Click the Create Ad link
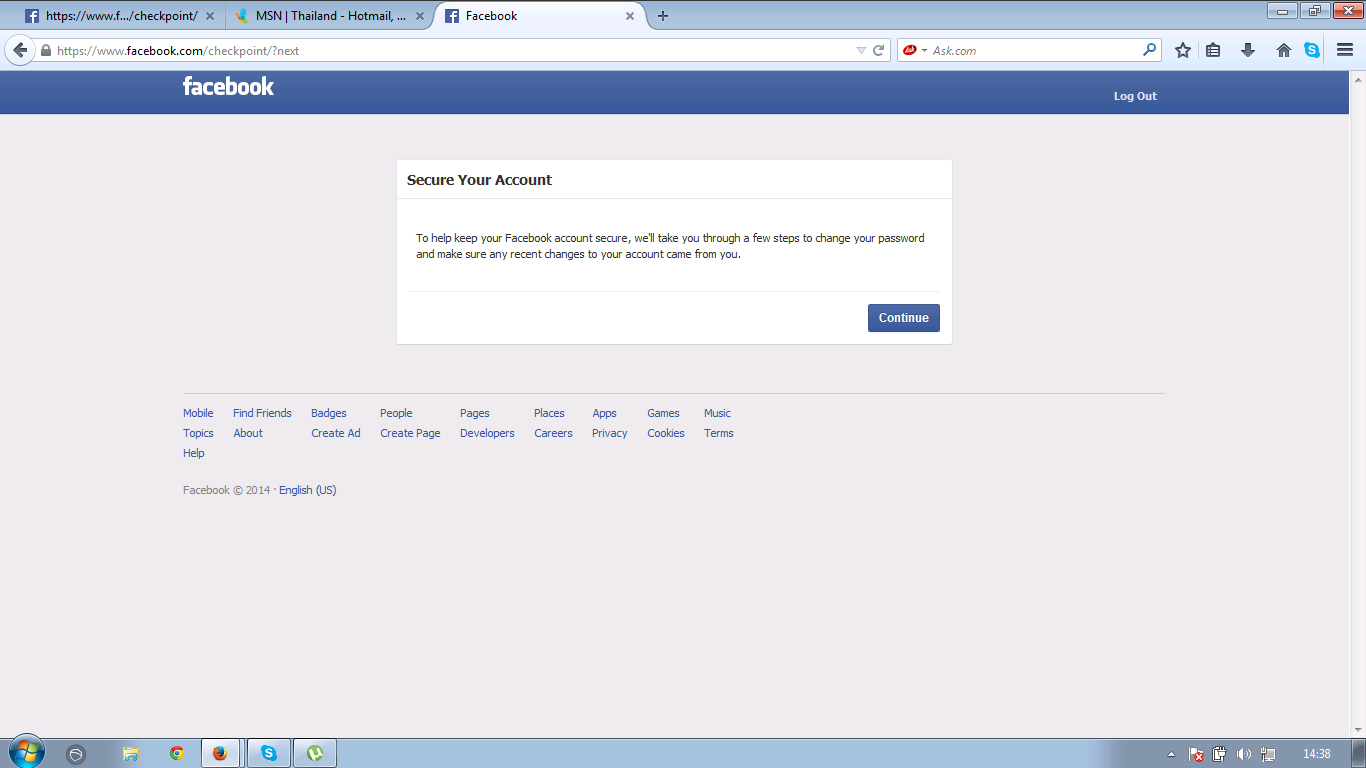 [x=336, y=433]
